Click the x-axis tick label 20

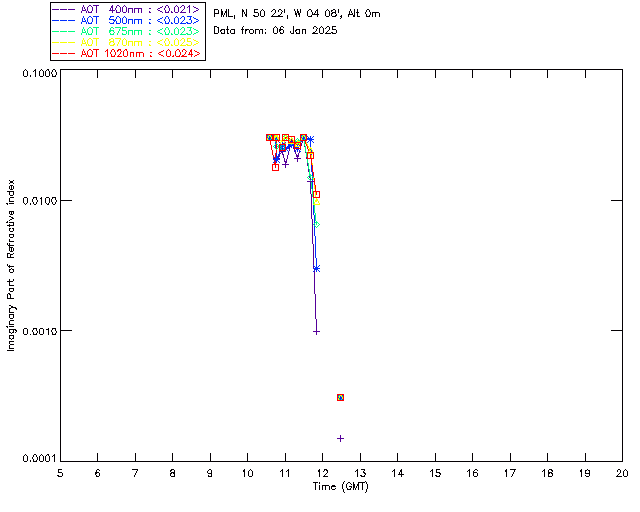[x=622, y=473]
